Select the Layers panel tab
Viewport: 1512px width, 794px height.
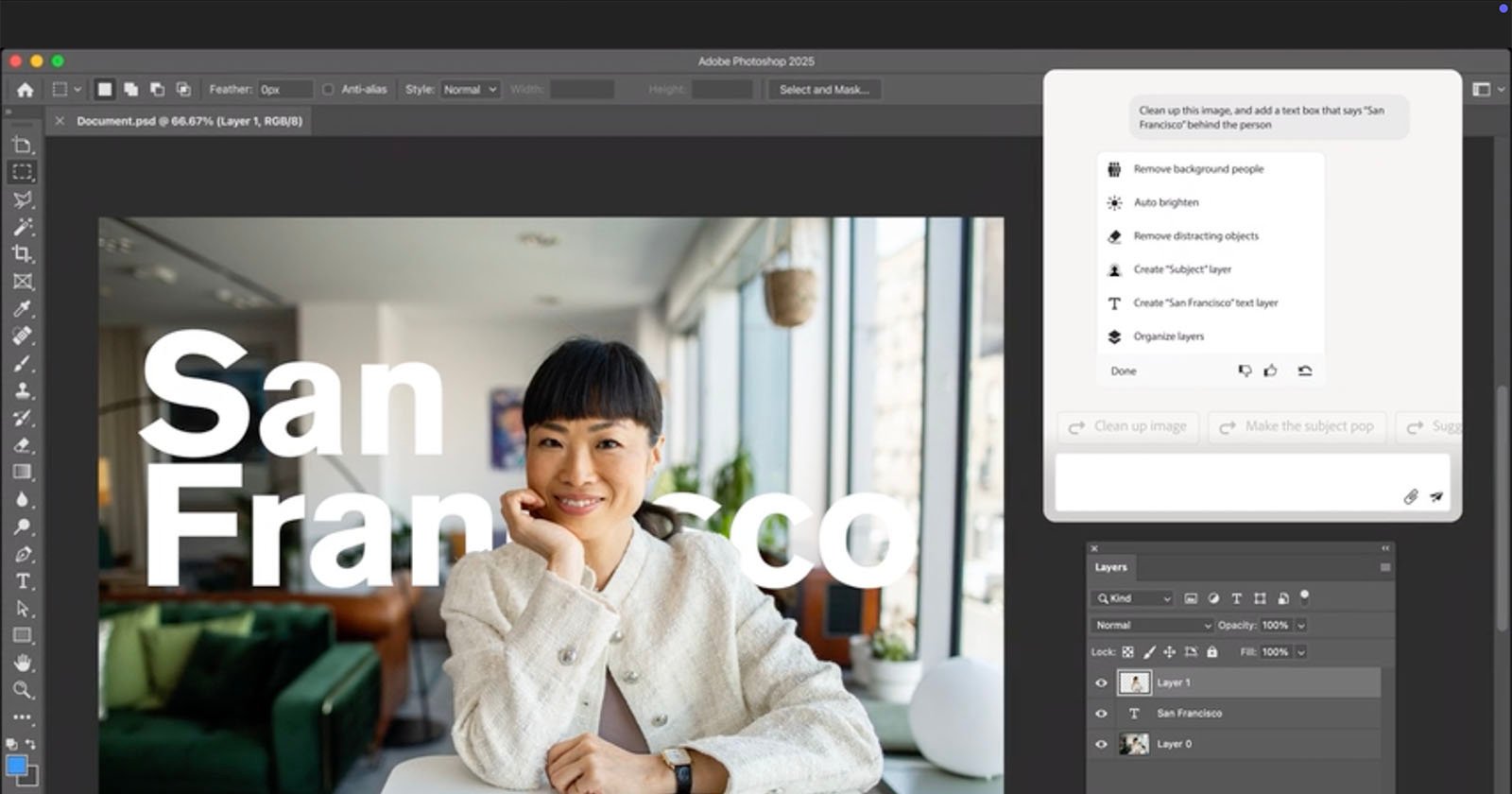click(x=1110, y=567)
